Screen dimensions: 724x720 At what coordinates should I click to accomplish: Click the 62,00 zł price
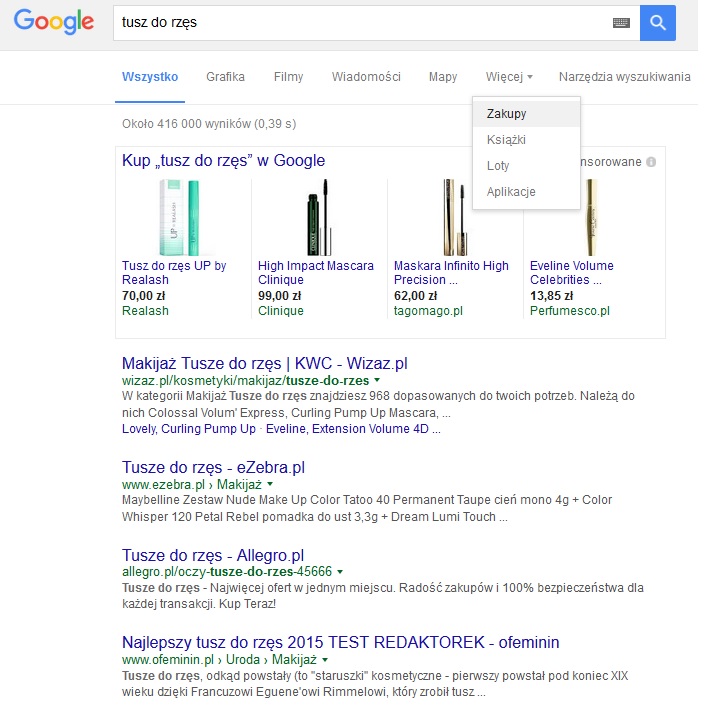(x=416, y=296)
